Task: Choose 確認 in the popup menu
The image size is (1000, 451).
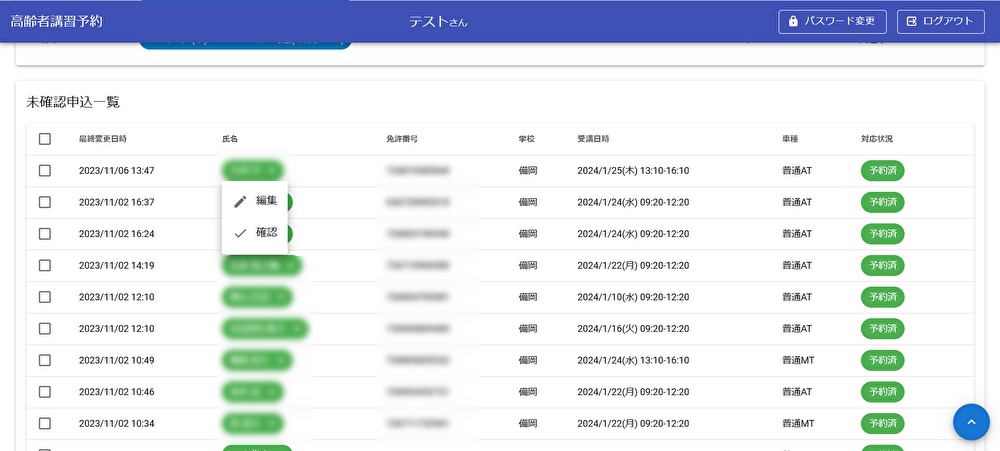Action: (254, 233)
